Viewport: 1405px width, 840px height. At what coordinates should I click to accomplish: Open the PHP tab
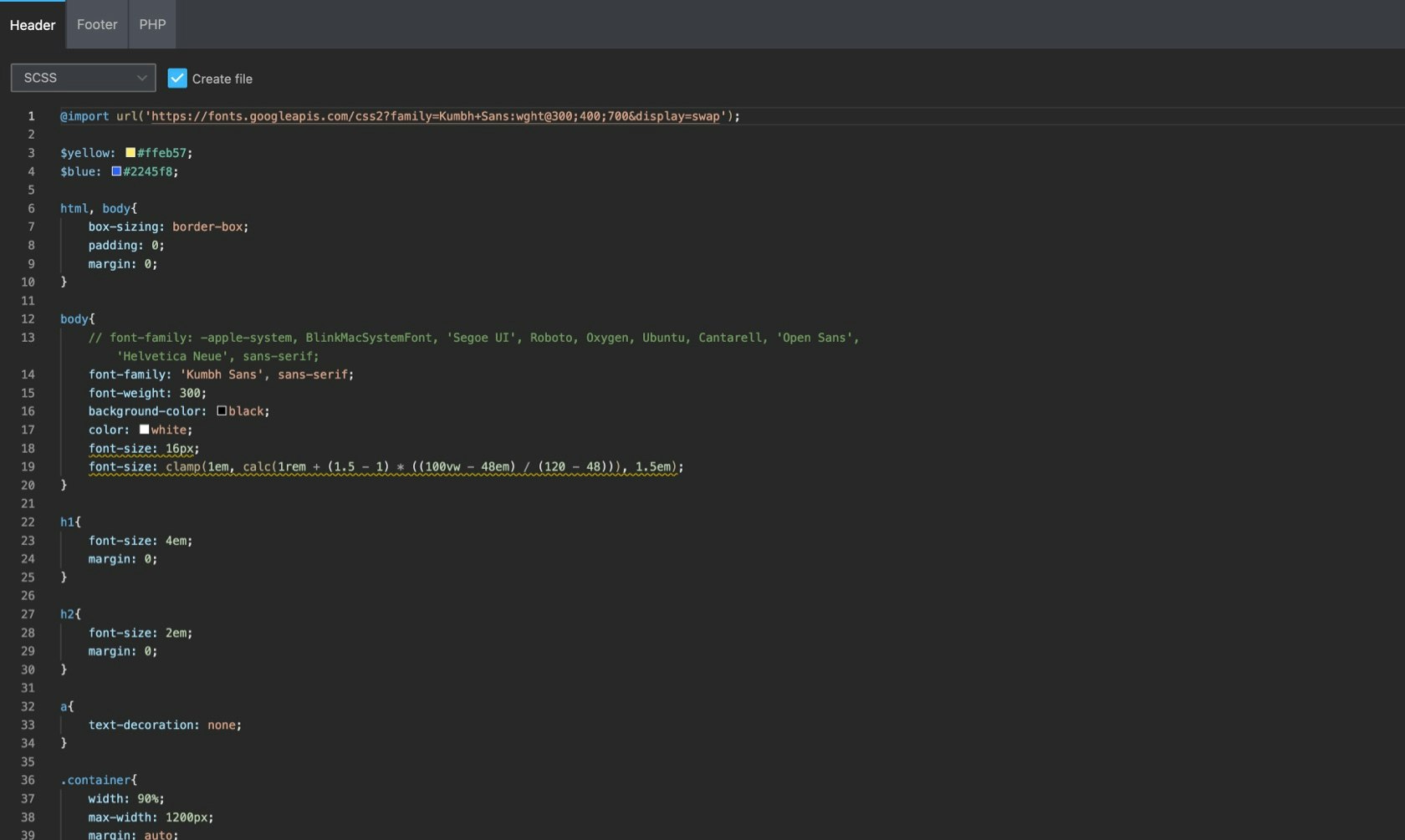click(151, 24)
